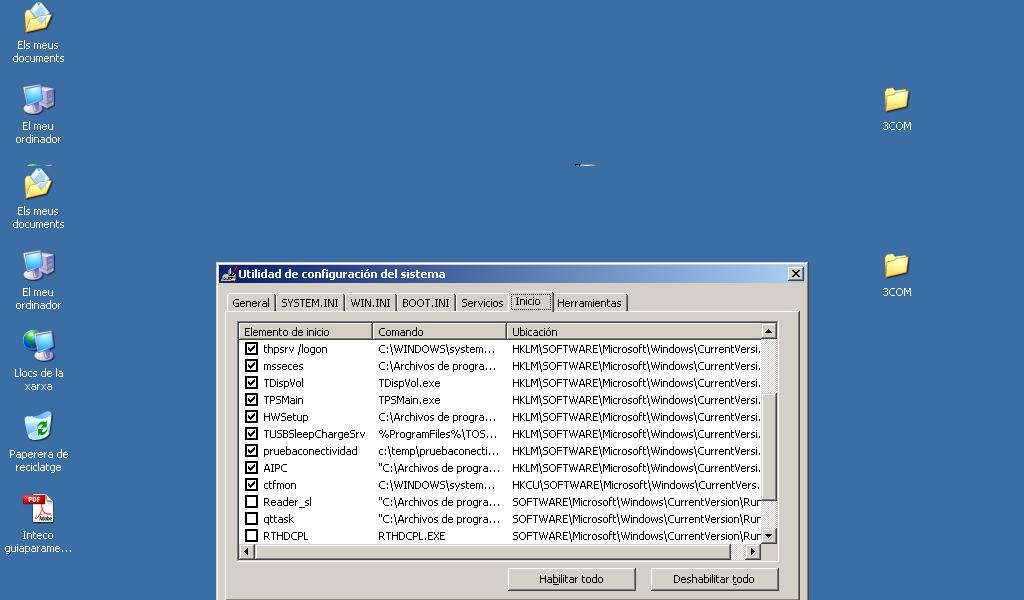Select the Paperera de reciclatge icon
The width and height of the screenshot is (1024, 600).
[x=38, y=428]
